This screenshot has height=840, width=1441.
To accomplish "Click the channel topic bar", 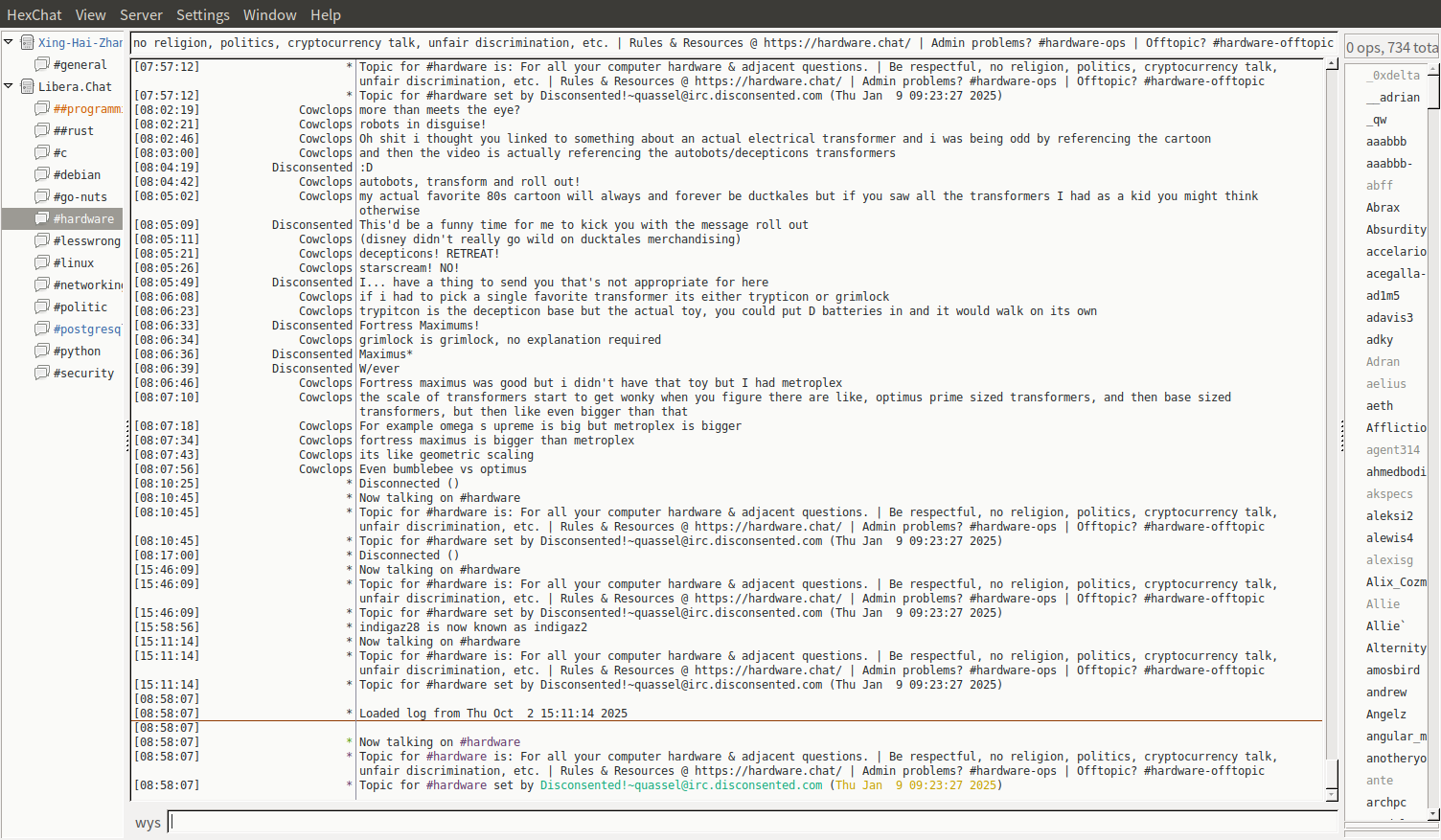I will point(733,42).
